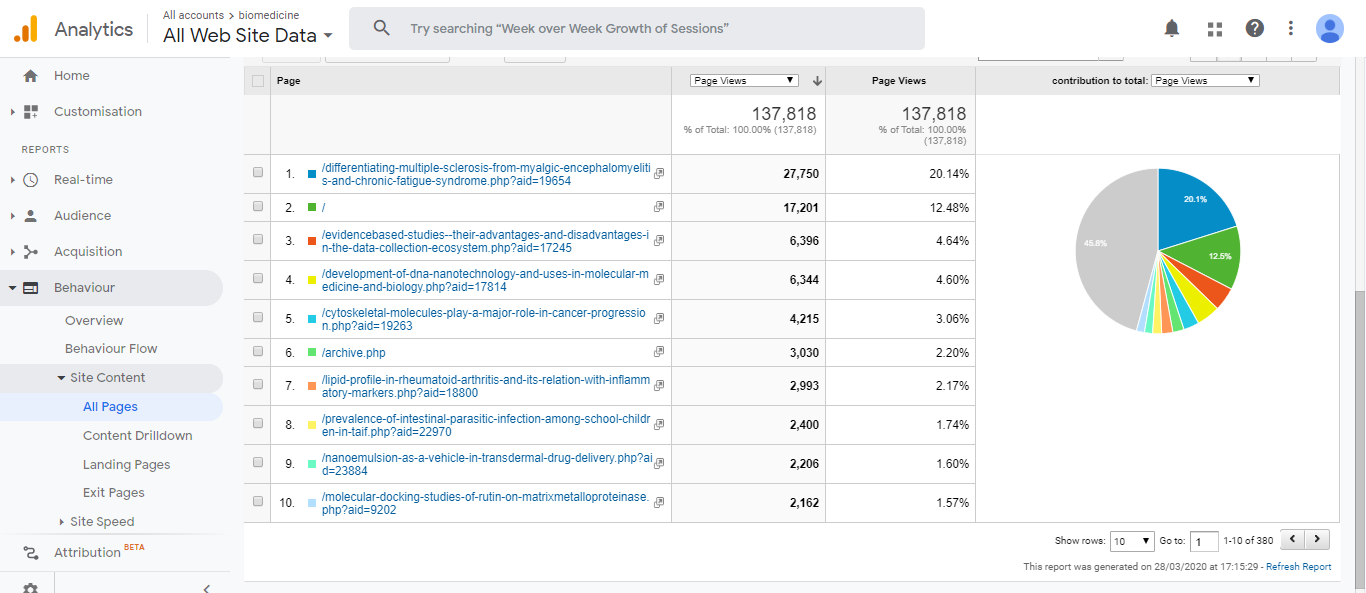Open the three-dot more options menu
The width and height of the screenshot is (1366, 593).
(1291, 28)
